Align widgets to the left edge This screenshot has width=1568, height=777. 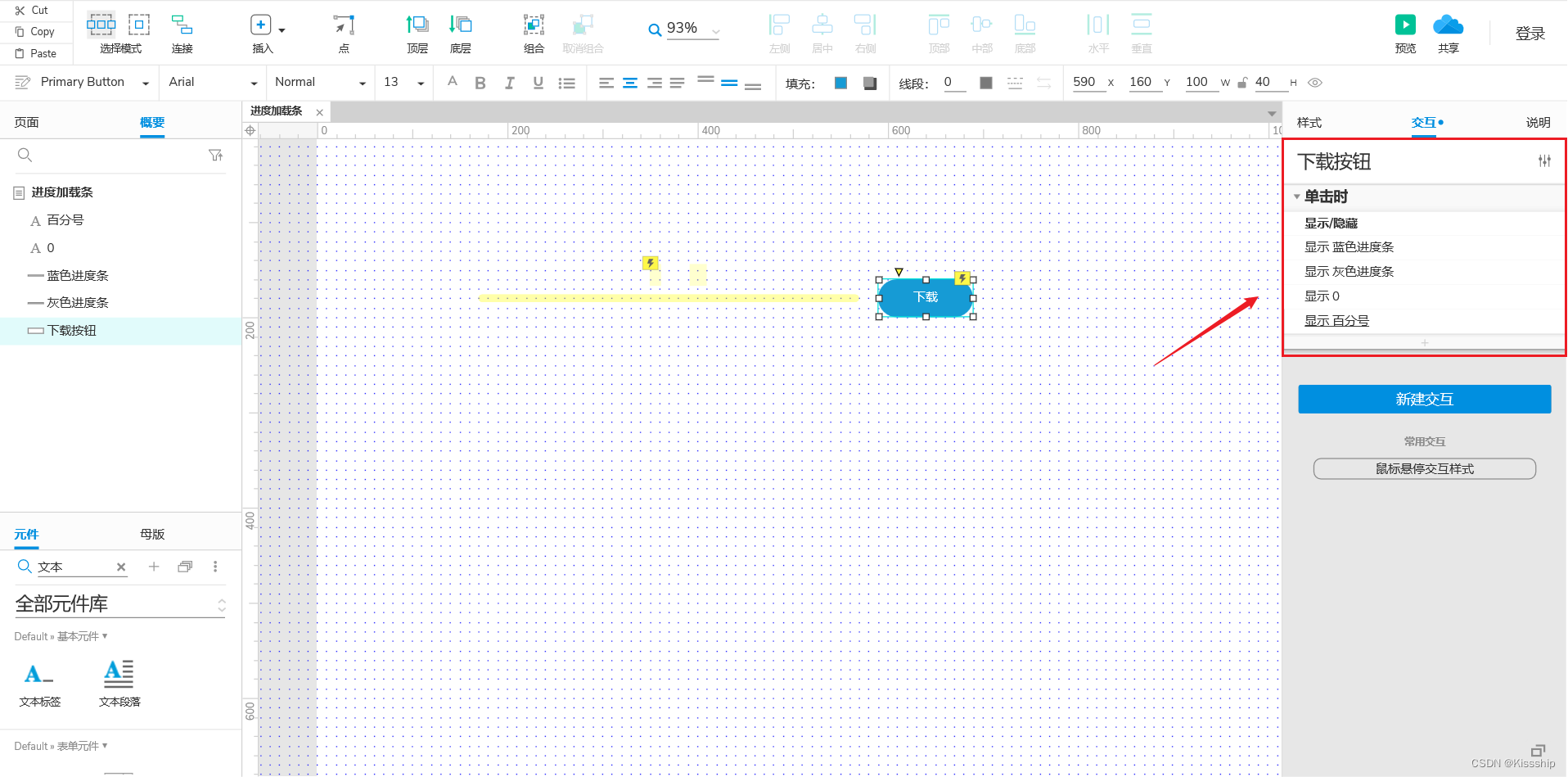(780, 33)
